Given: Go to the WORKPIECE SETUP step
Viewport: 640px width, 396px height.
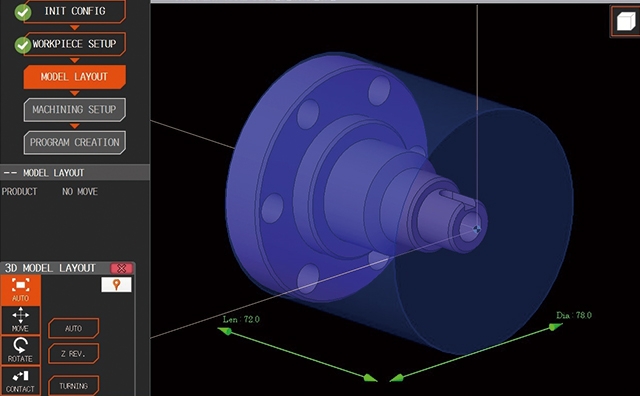Looking at the screenshot, I should pyautogui.click(x=75, y=44).
